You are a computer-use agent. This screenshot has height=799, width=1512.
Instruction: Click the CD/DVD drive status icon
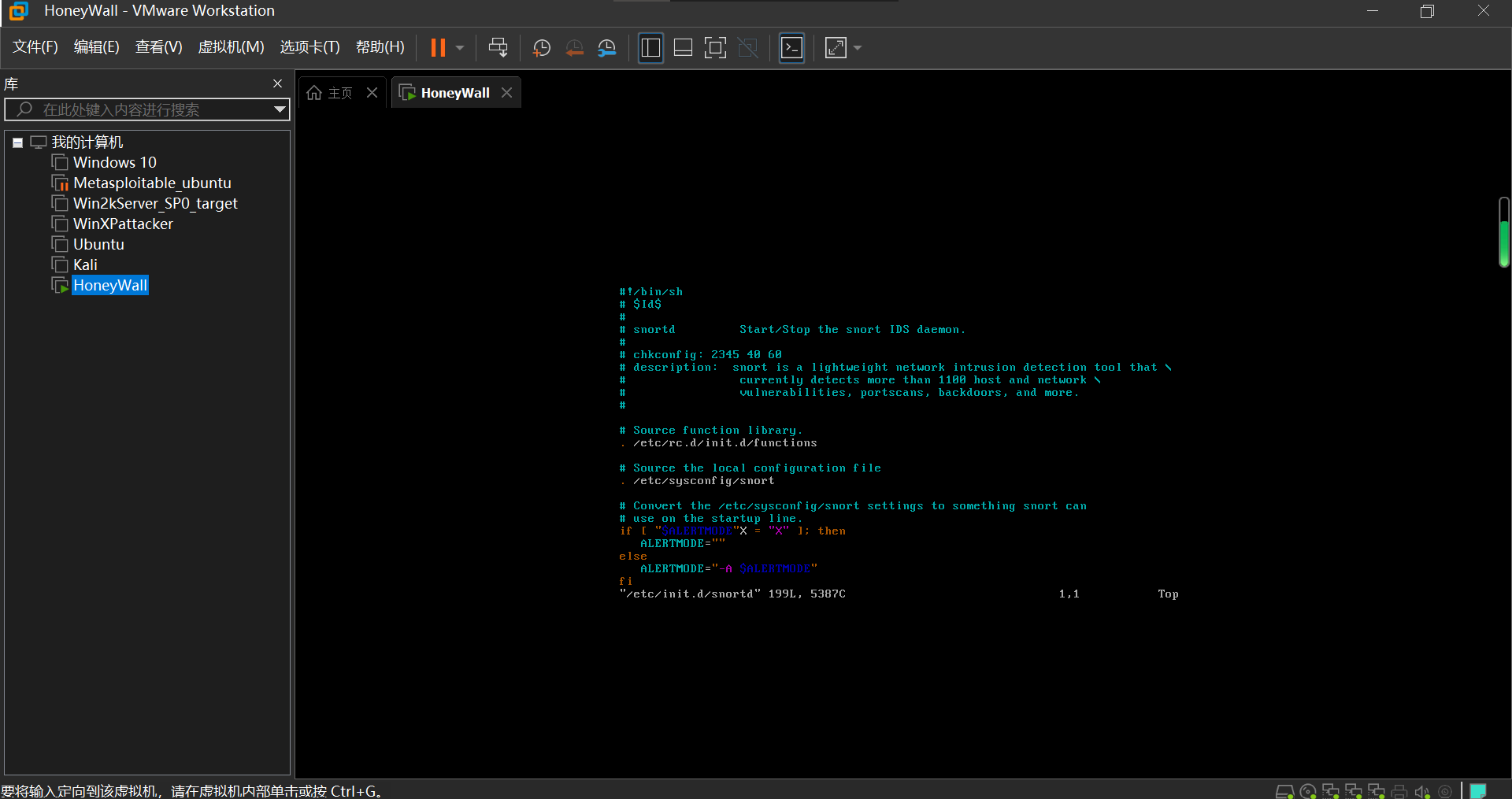pyautogui.click(x=1308, y=791)
